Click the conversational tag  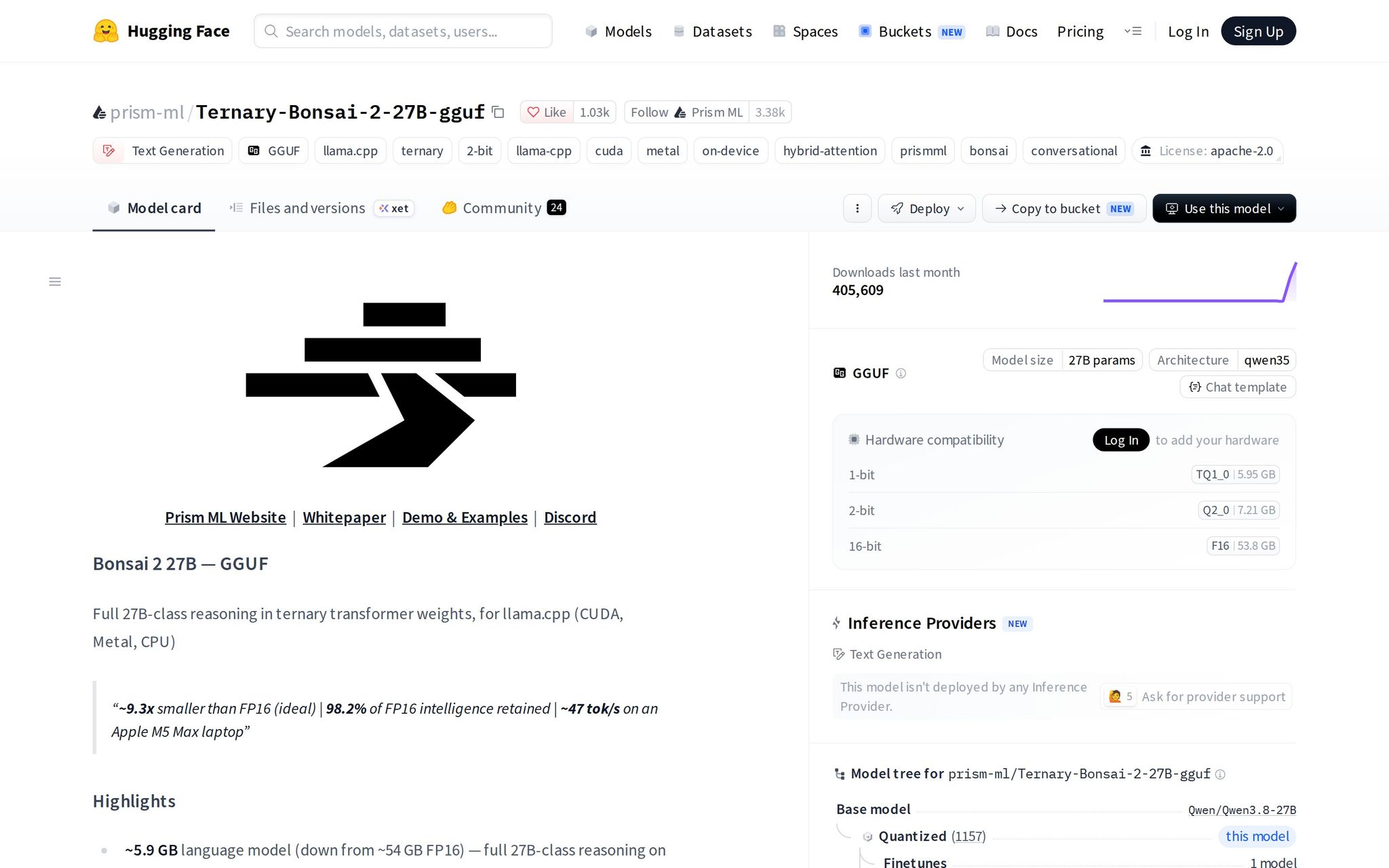1074,151
